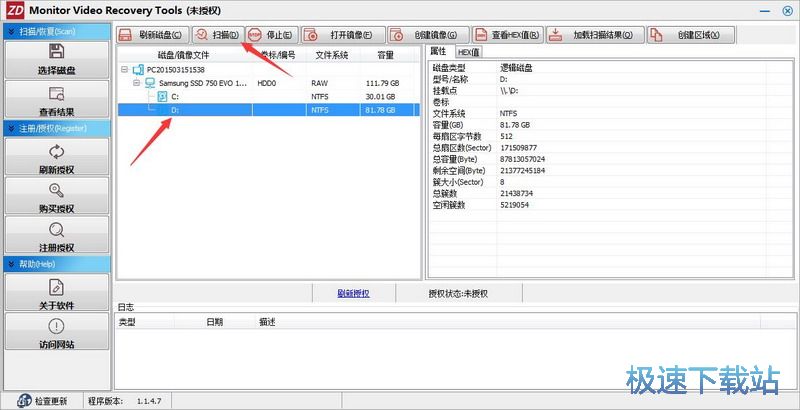The width and height of the screenshot is (800, 410).
Task: Collapse the PC201503151538 tree node
Action: click(125, 70)
